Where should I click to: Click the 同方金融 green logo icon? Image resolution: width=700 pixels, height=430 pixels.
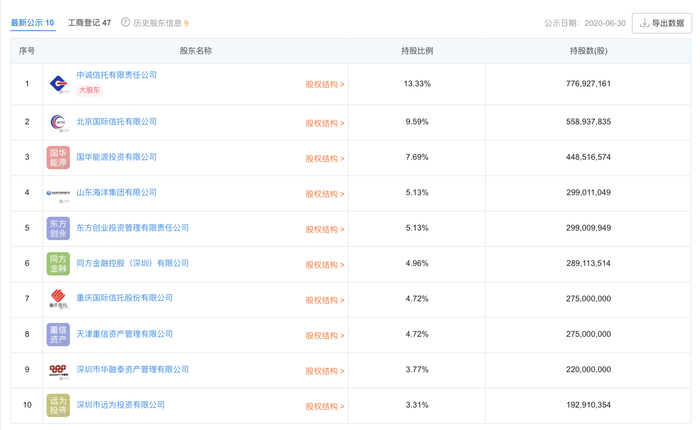(x=58, y=263)
